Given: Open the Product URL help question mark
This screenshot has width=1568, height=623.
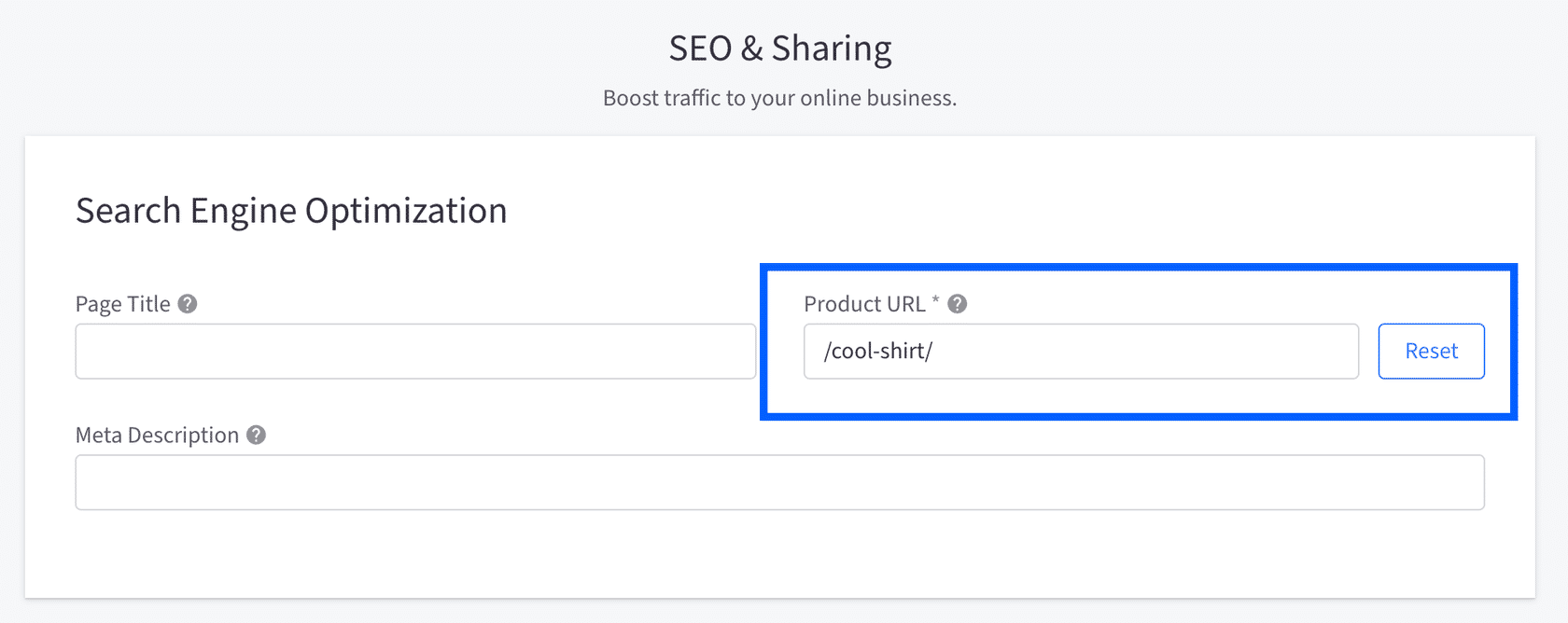Looking at the screenshot, I should [957, 304].
